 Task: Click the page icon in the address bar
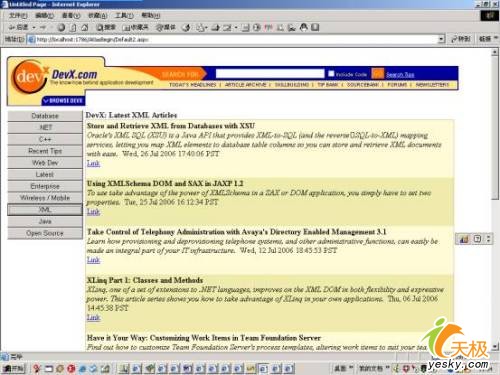[31, 39]
